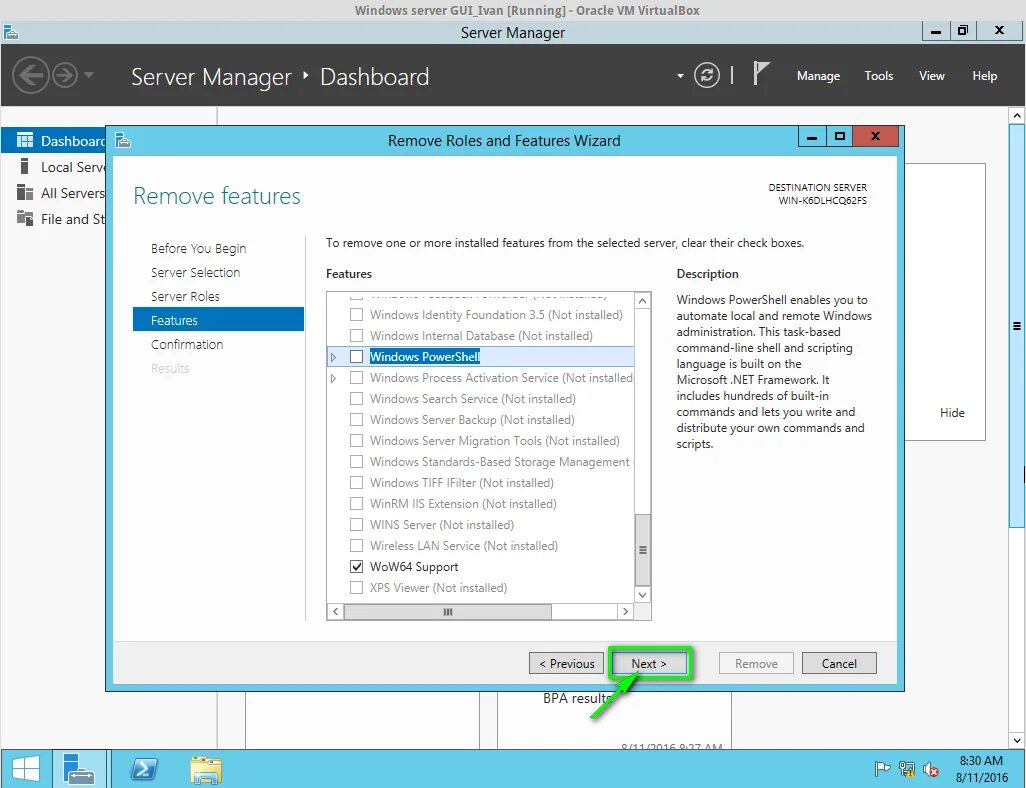Select the Features wizard step
Viewport: 1026px width, 788px height.
tap(218, 319)
